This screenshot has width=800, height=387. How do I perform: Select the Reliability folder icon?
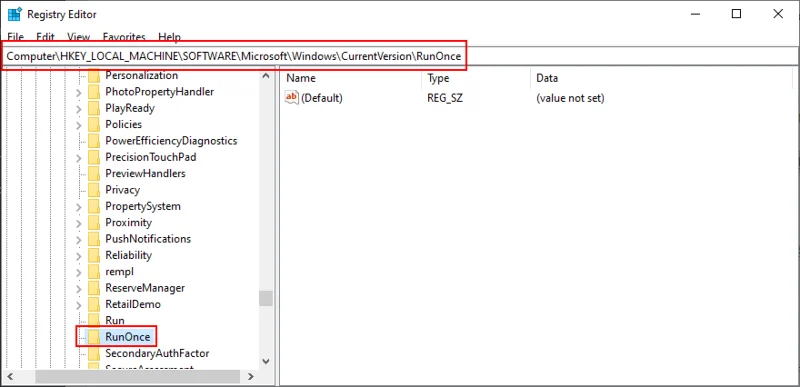[94, 255]
